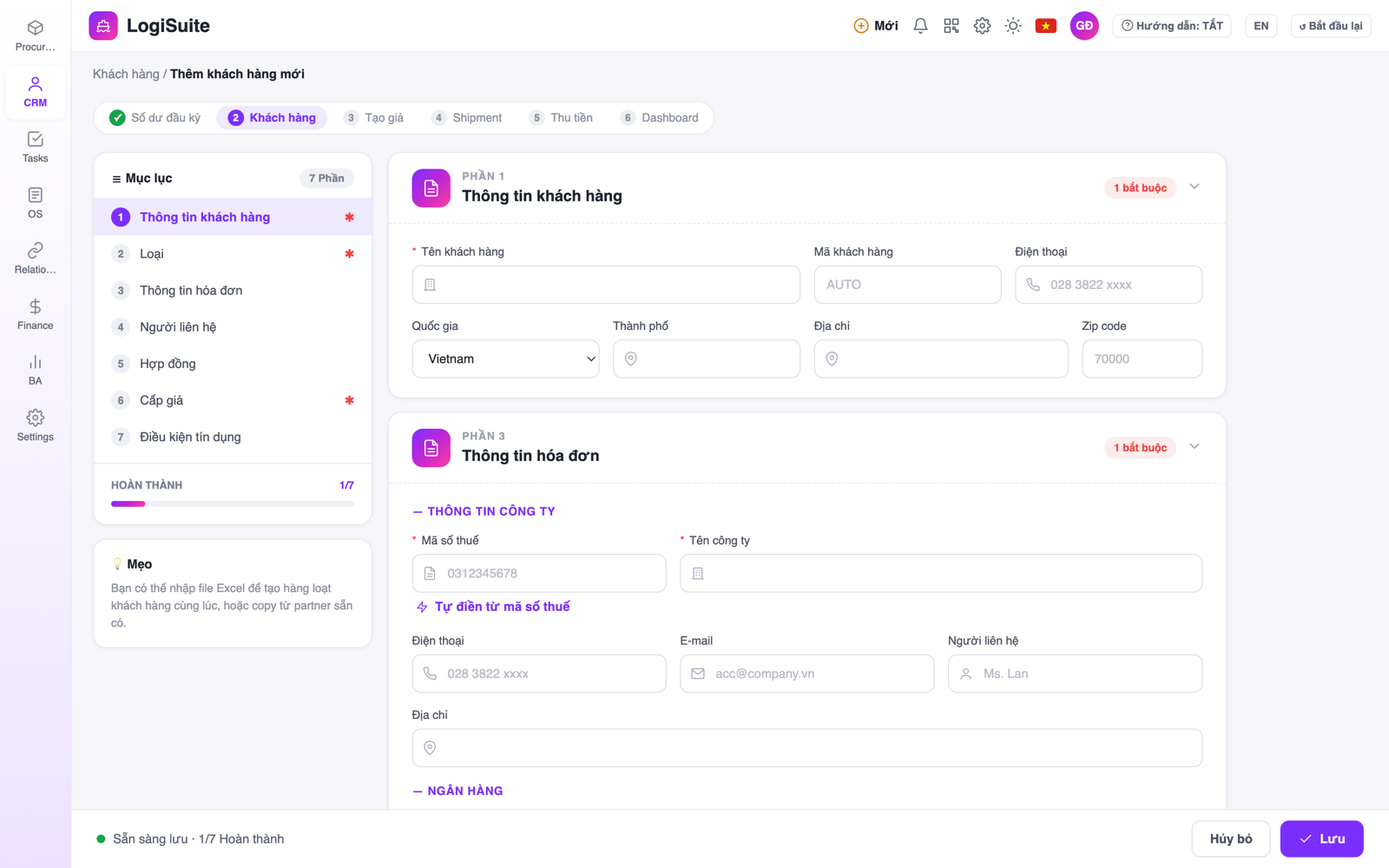This screenshot has height=868, width=1389.
Task: Go to the Tạo giá step tab
Action: coord(374,118)
